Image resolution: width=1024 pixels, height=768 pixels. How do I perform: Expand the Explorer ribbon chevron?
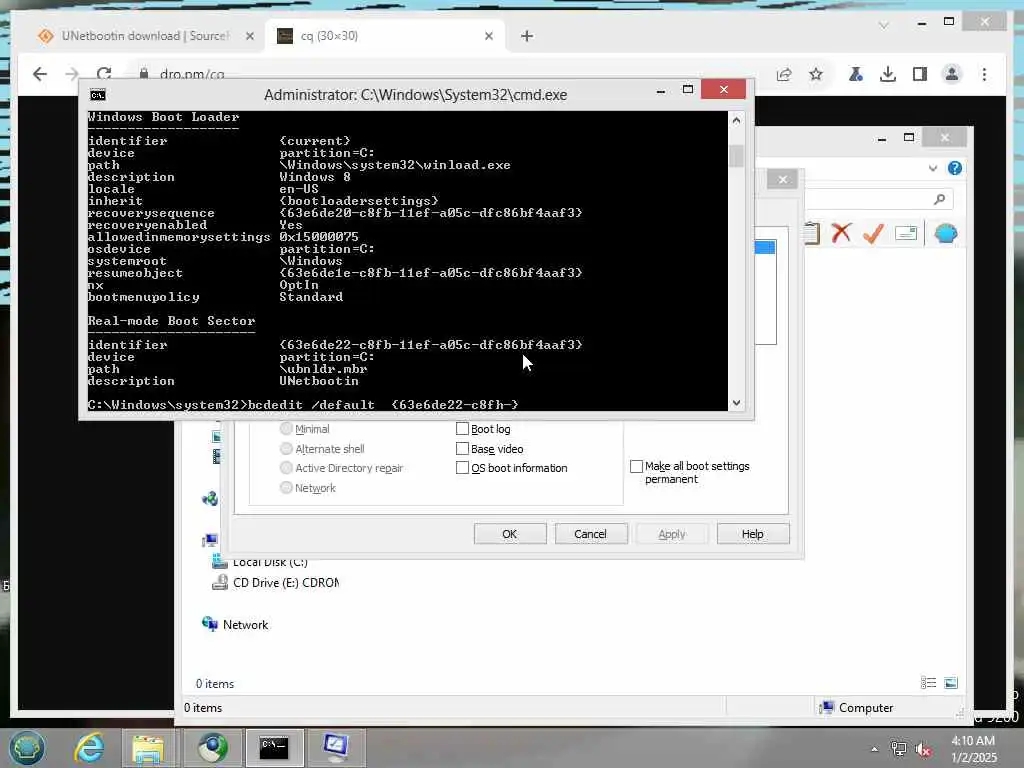click(933, 168)
